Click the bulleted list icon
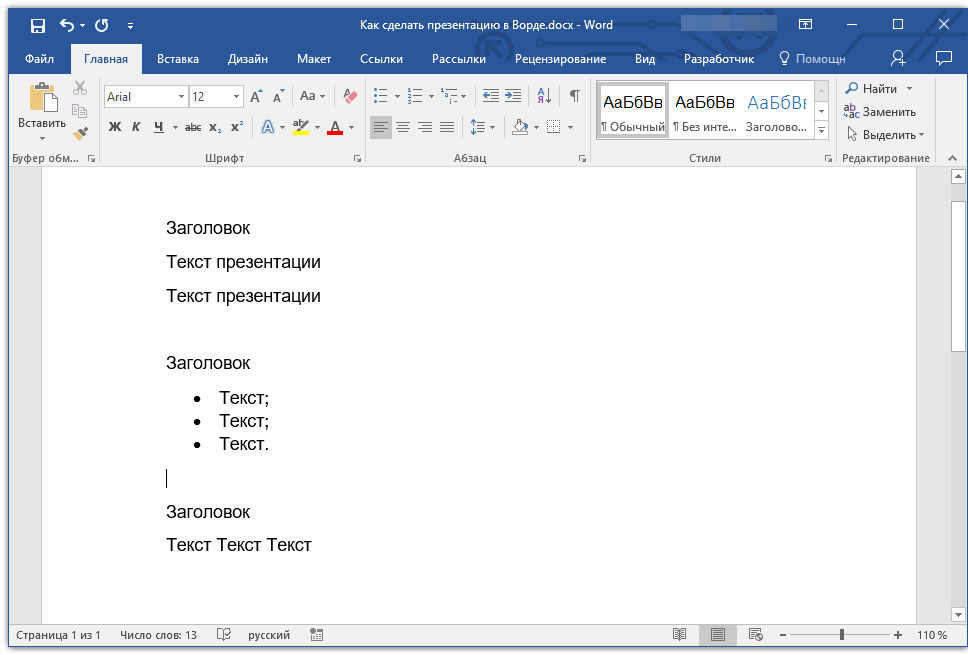968x655 pixels. click(x=380, y=96)
